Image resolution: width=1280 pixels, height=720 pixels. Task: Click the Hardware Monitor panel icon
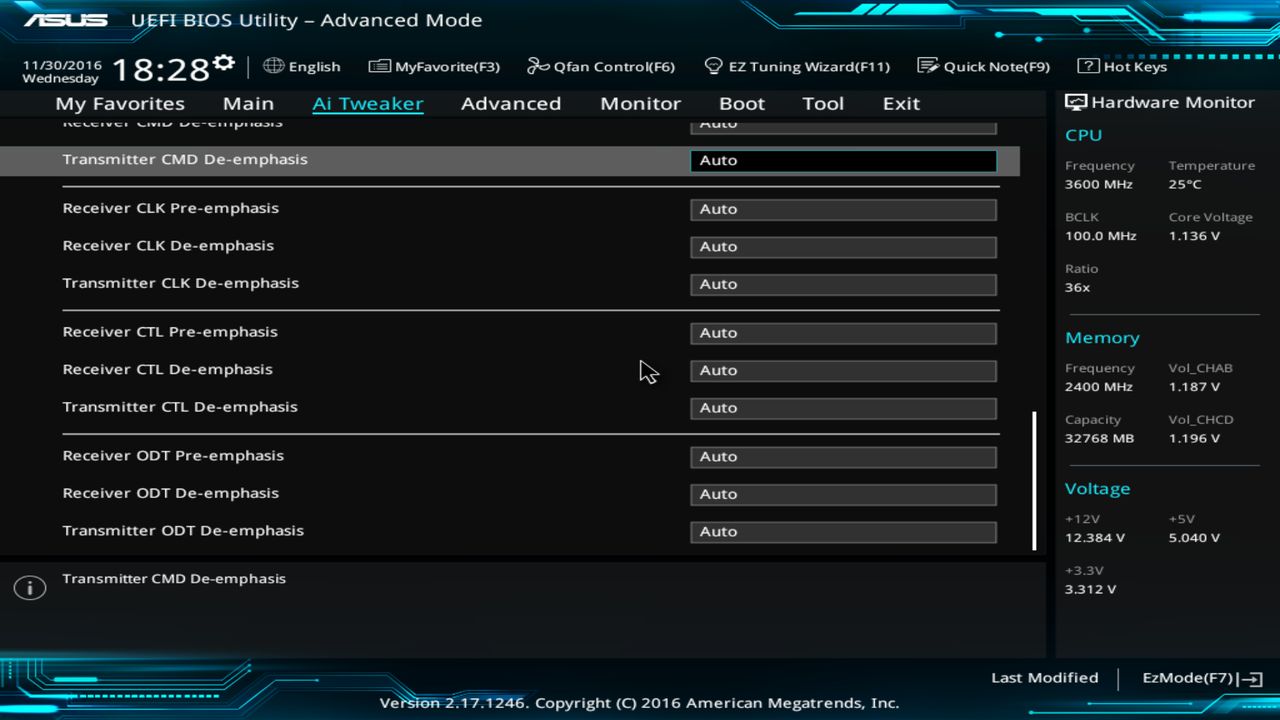click(x=1075, y=101)
